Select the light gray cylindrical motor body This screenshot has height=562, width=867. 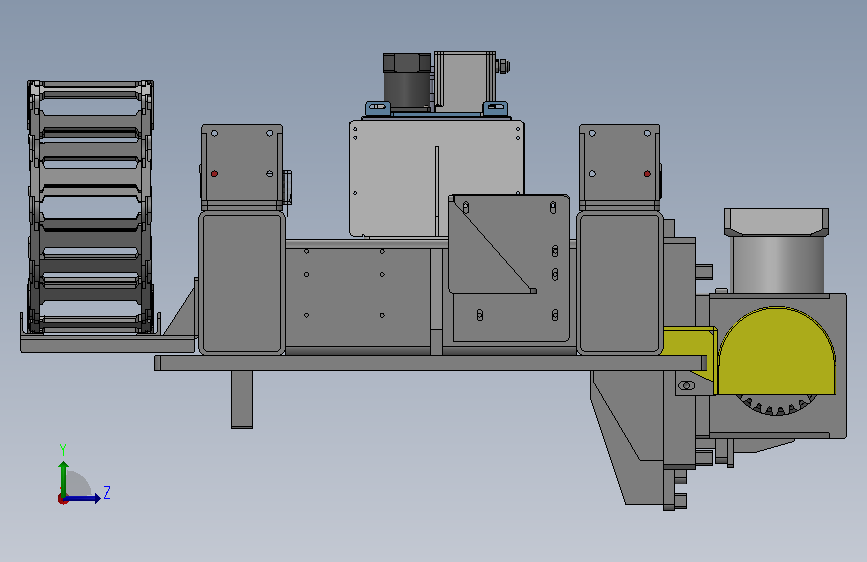pos(777,264)
